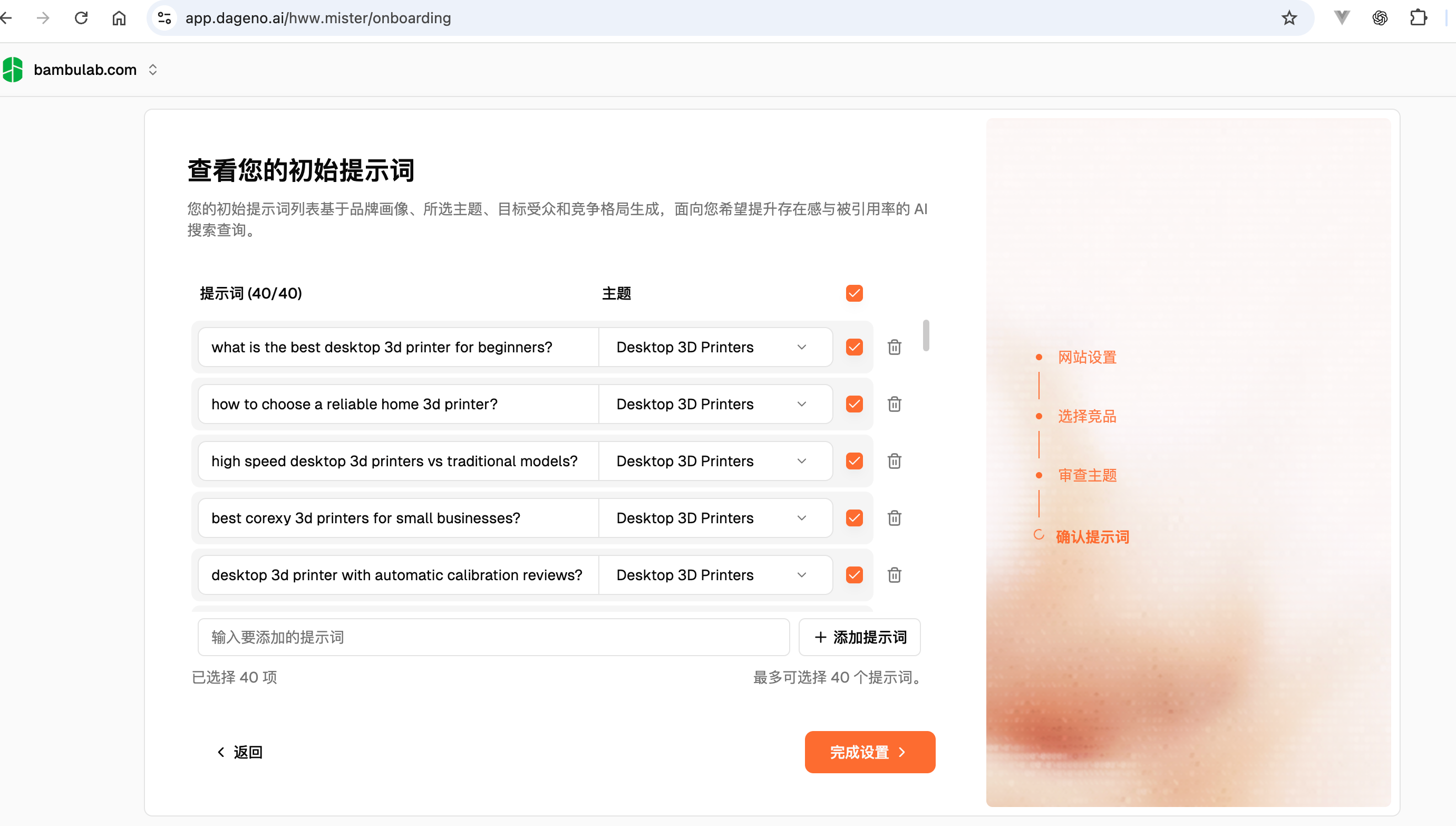Screen dimensions: 1456x826
Task: Edit prompt text 'best corexy 3d printers for small businesses?'
Action: [397, 518]
